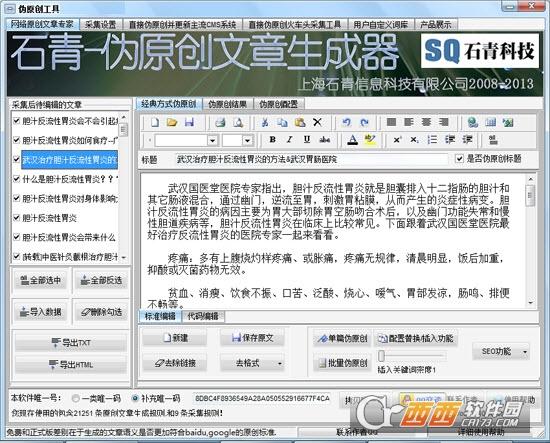
Task: Click 导出HTML button
Action: 71,365
